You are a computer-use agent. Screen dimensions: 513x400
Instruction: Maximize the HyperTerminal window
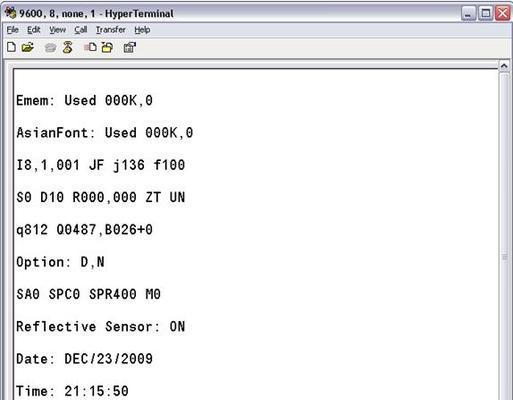pos(486,14)
